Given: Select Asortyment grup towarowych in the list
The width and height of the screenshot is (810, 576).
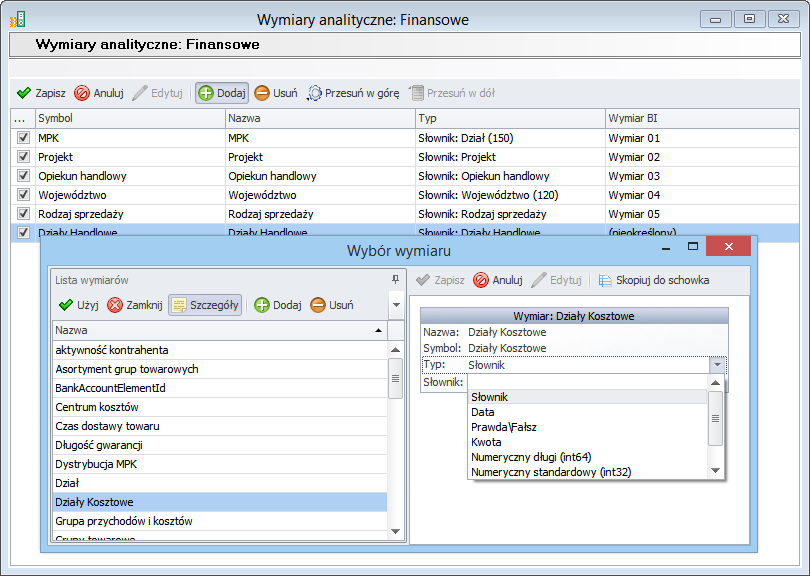Looking at the screenshot, I should (220, 369).
